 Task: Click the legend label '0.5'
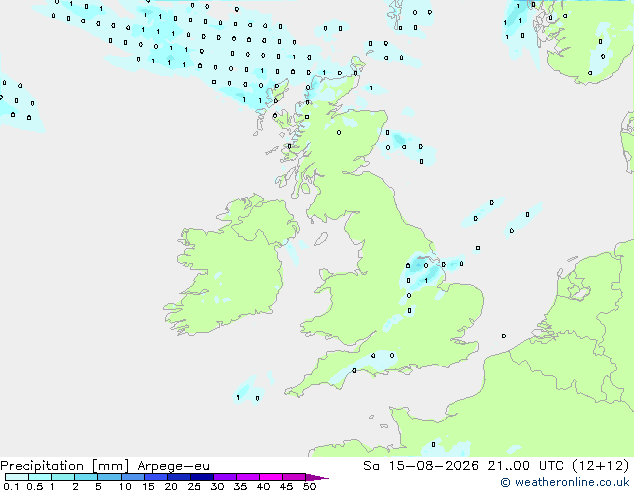point(34,486)
